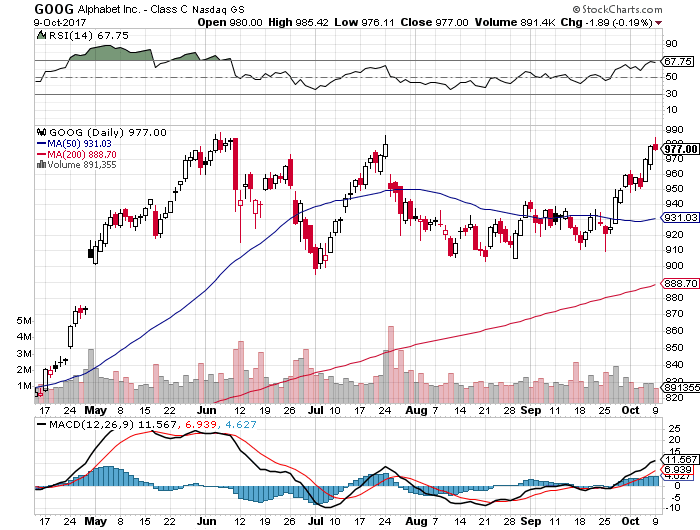Click the green RSI indicator icon
The height and width of the screenshot is (530, 700).
click(41, 35)
